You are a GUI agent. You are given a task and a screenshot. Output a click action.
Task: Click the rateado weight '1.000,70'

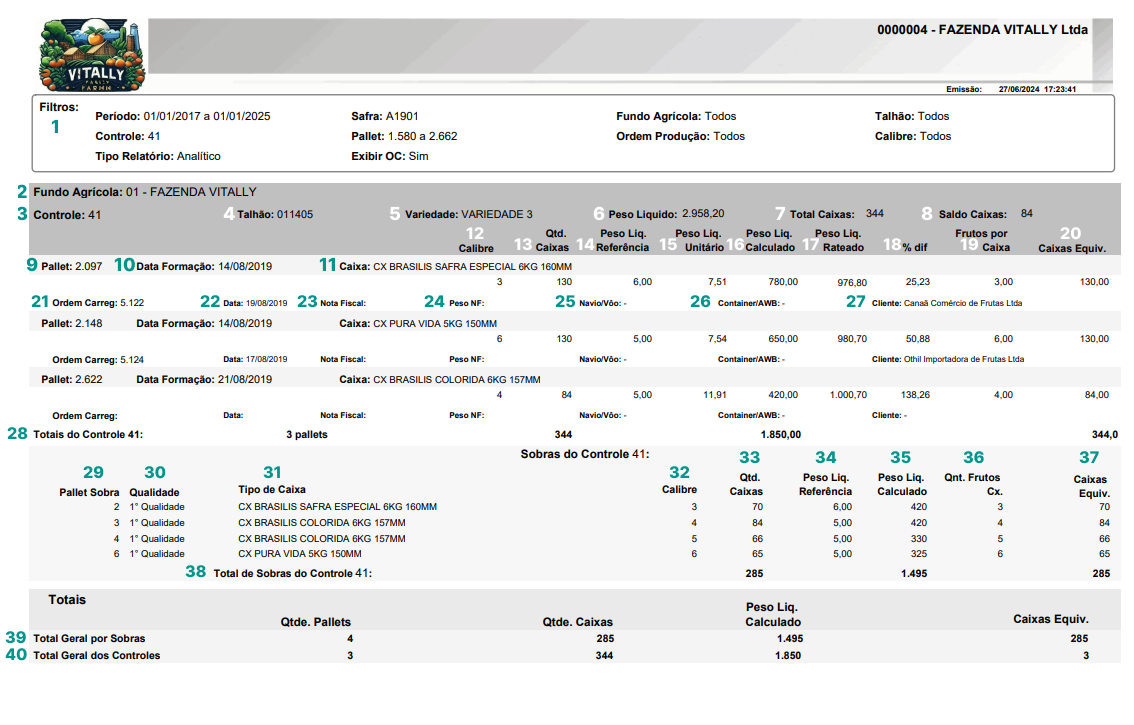848,395
